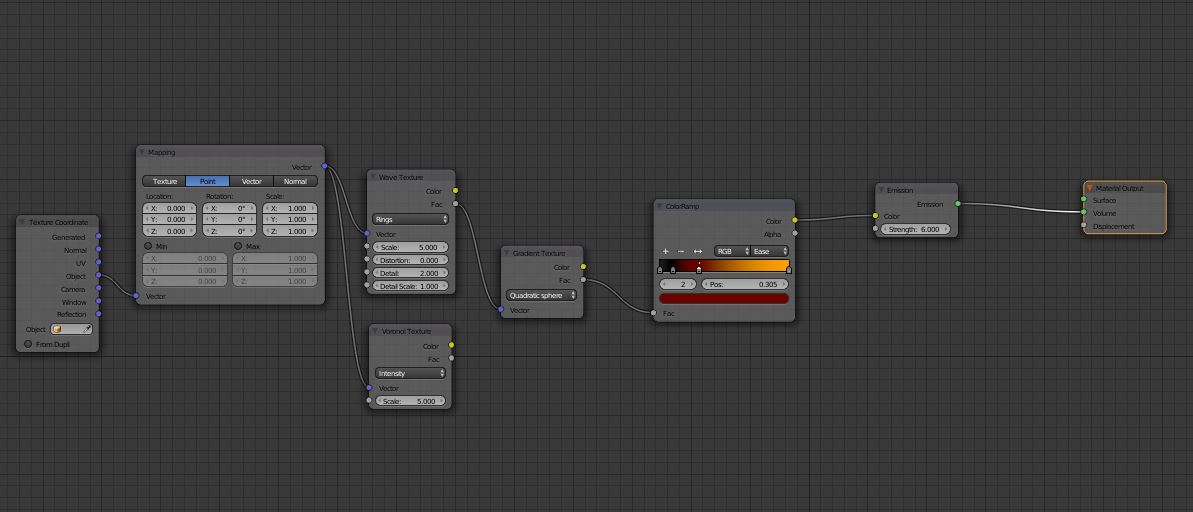The width and height of the screenshot is (1193, 512).
Task: Open the Ease interpolation dropdown
Action: point(770,251)
